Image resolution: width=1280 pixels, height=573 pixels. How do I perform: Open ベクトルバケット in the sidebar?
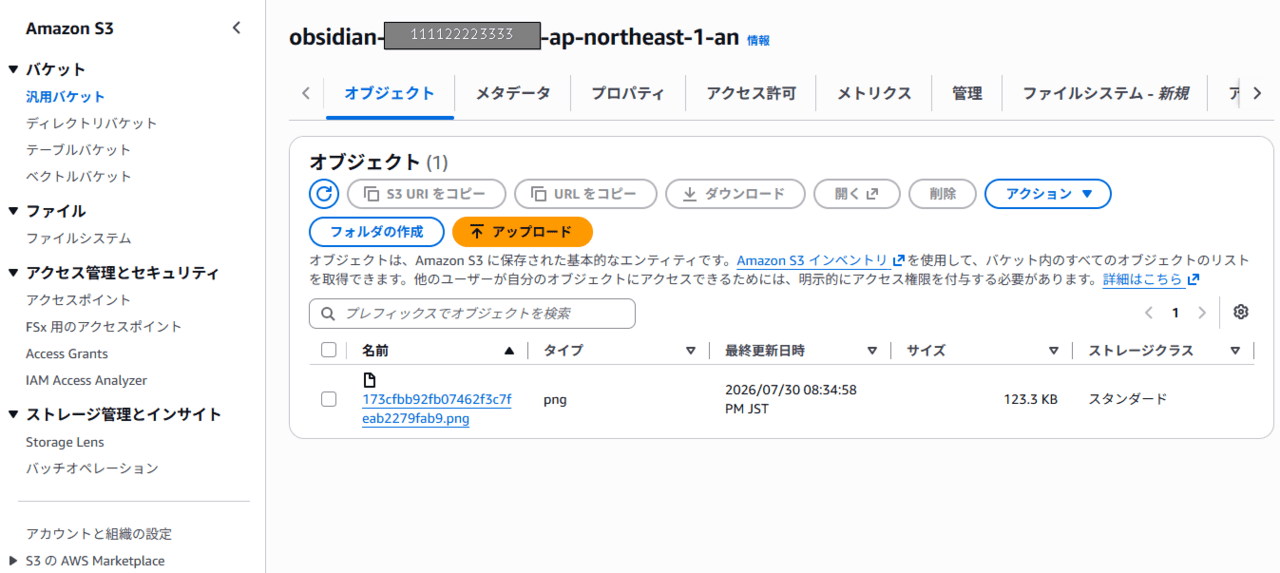pos(78,176)
